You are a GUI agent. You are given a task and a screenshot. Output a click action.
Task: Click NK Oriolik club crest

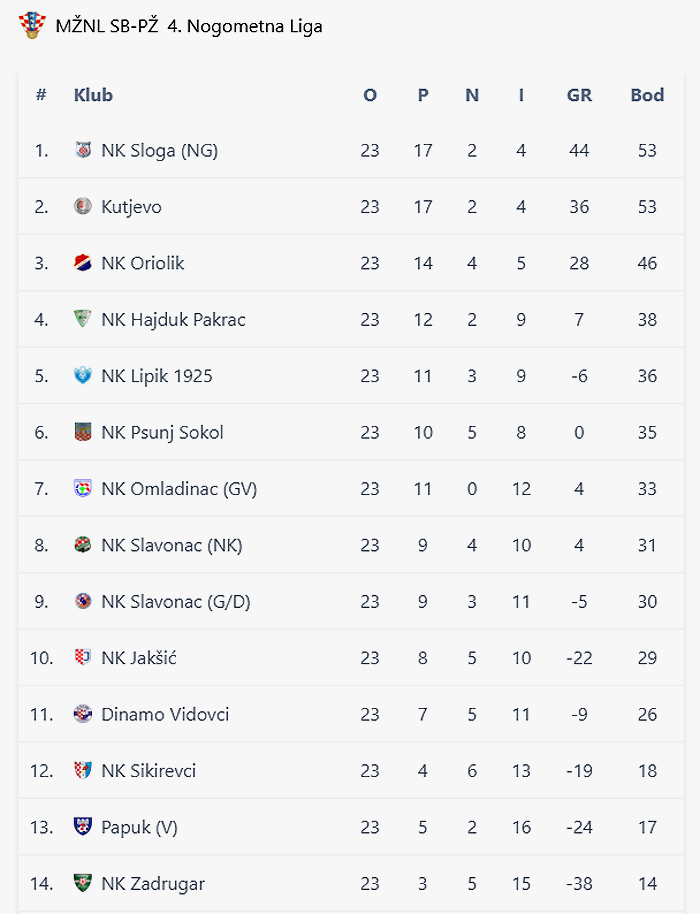point(83,263)
